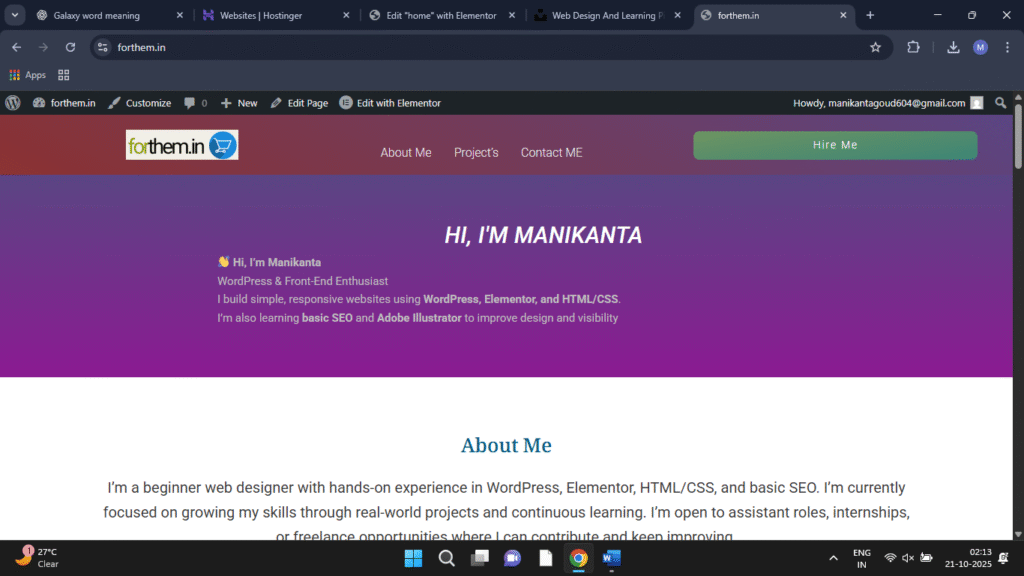Open the Chrome extensions puzzle icon

point(913,47)
